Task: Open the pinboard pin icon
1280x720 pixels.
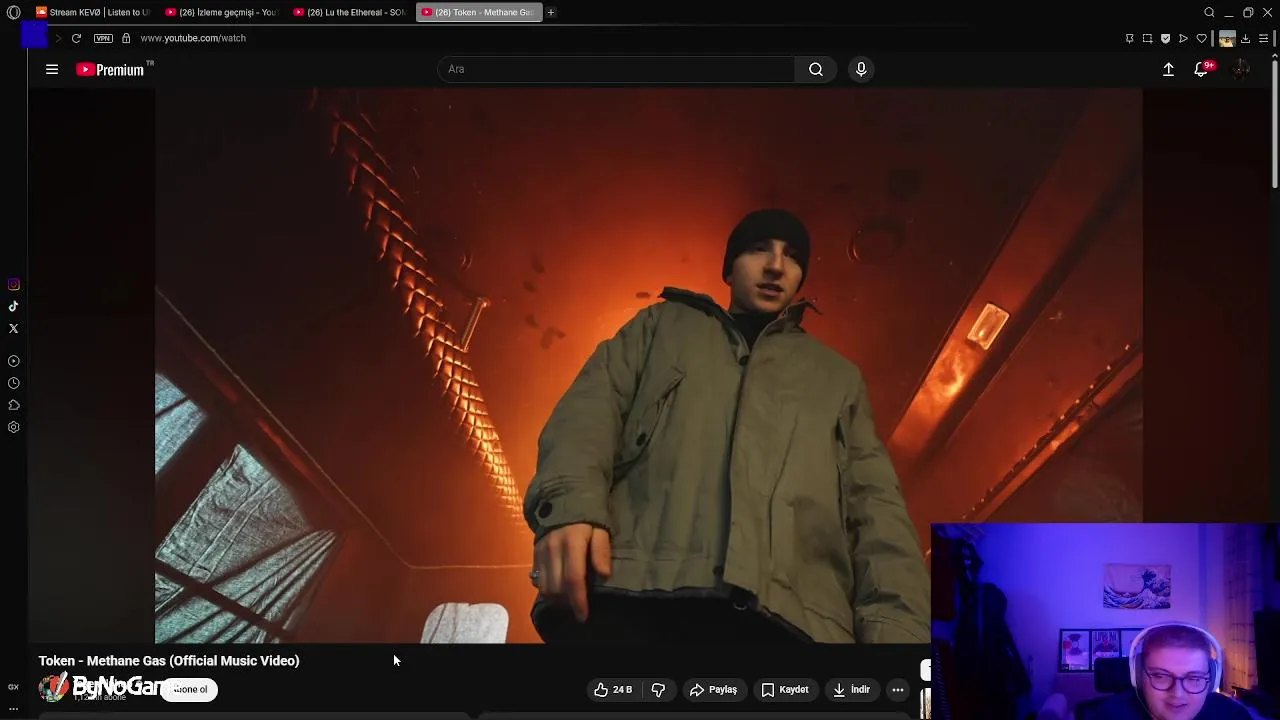Action: [x=1130, y=38]
